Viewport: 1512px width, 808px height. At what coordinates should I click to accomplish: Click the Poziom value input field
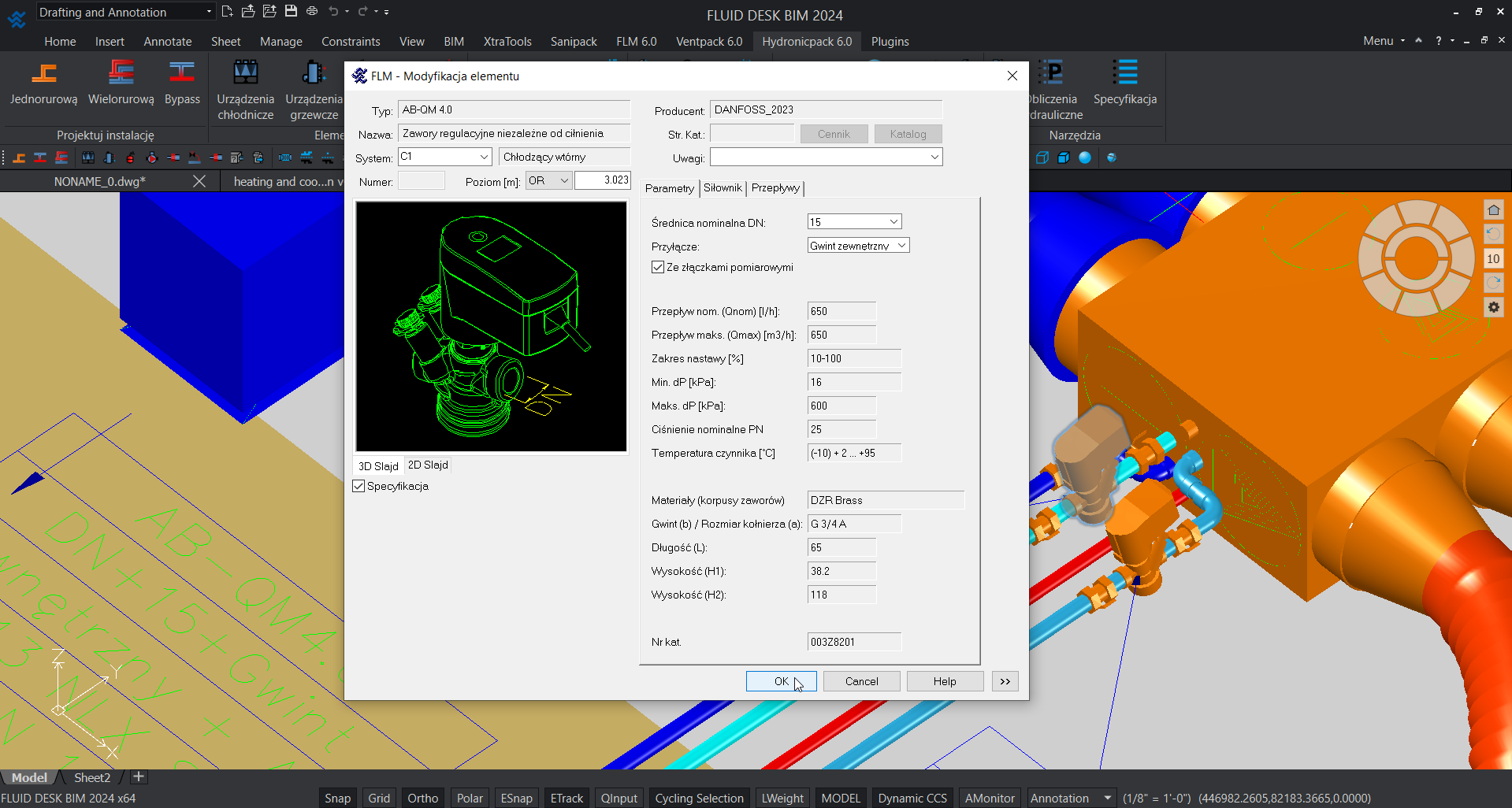pos(603,180)
